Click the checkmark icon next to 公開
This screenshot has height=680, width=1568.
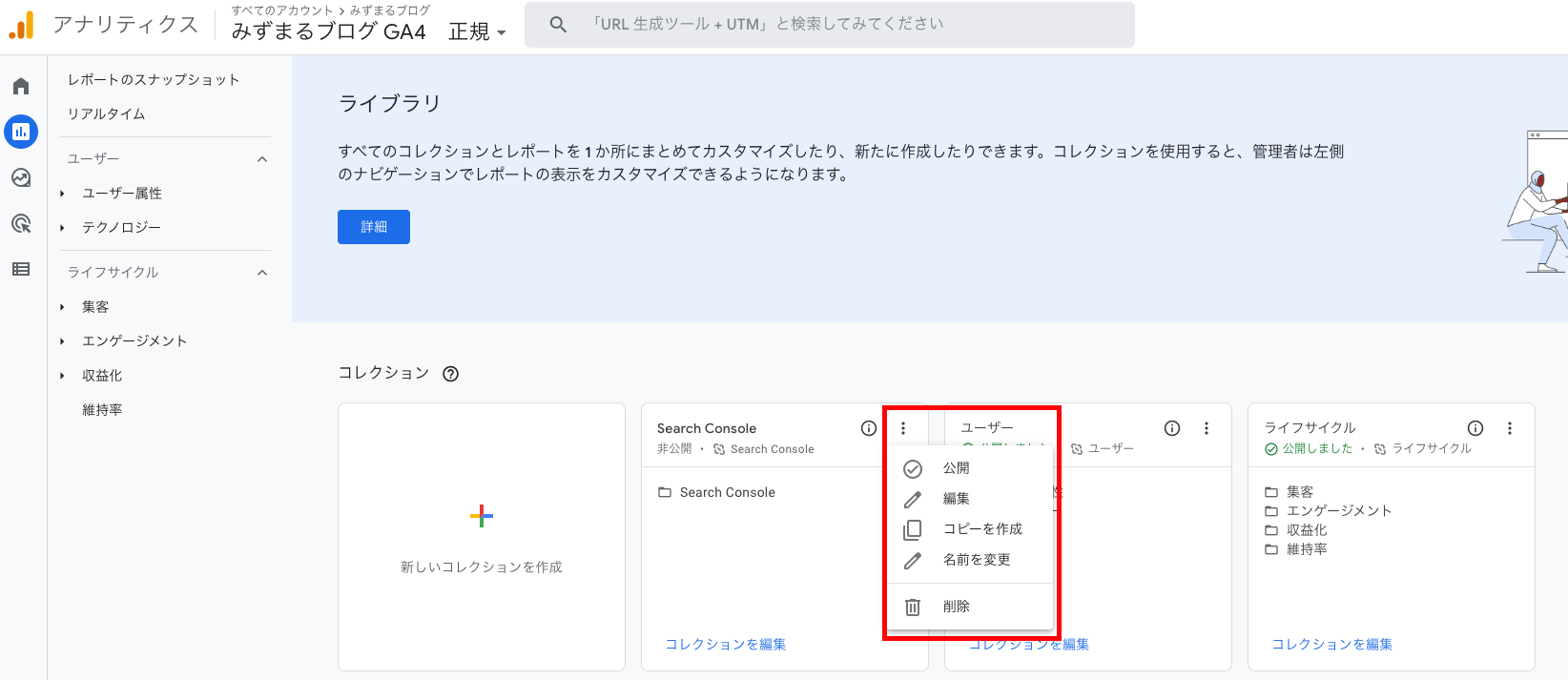tap(913, 469)
